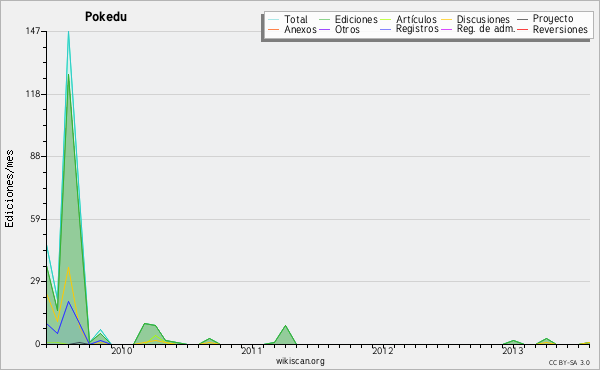Image resolution: width=600 pixels, height=370 pixels.
Task: Click the 29 y-axis value
Action: point(35,281)
